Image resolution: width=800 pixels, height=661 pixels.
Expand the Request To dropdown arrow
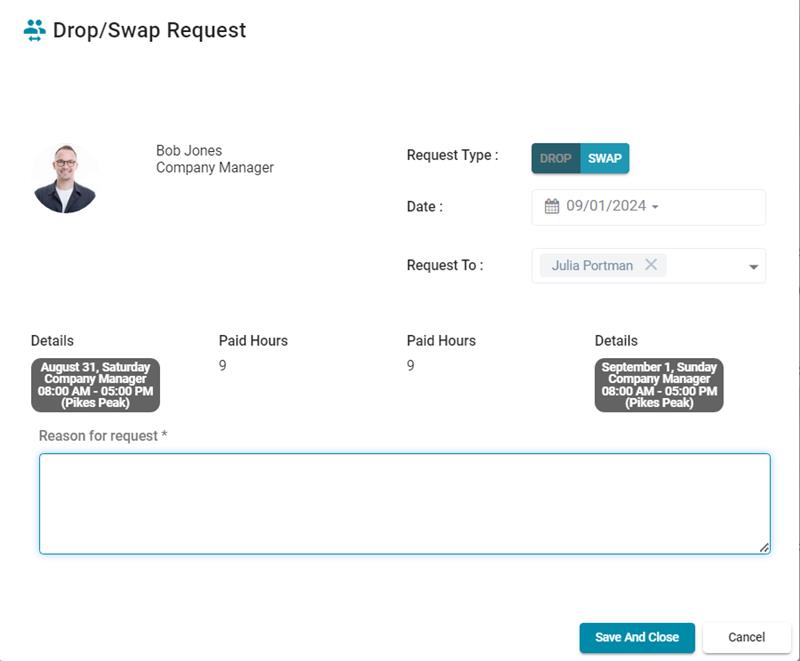tap(753, 267)
